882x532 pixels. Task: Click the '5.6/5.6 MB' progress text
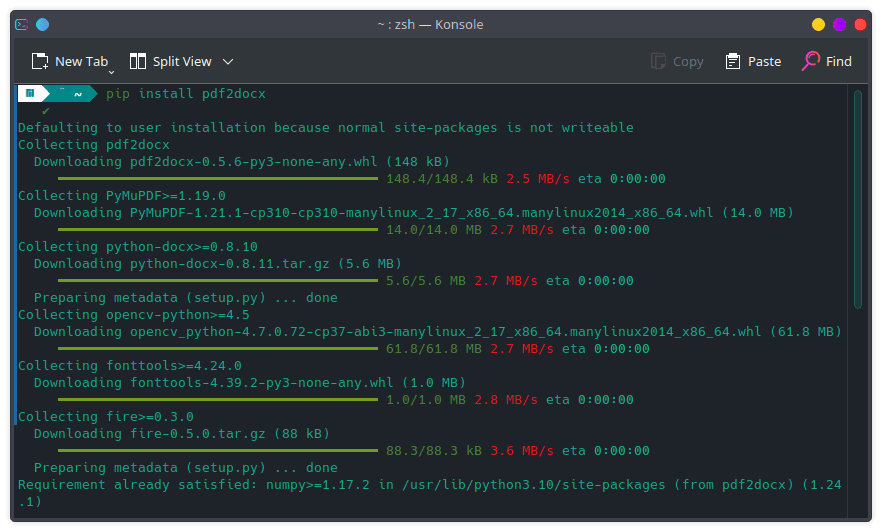click(426, 281)
